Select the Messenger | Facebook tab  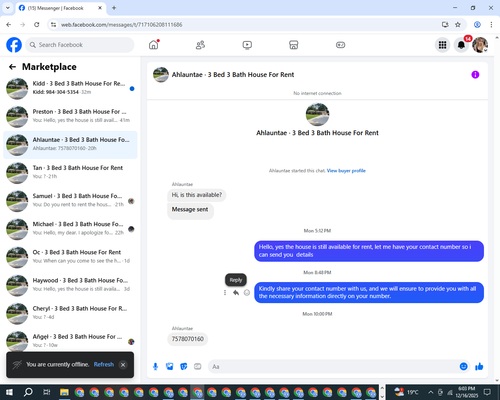pos(60,8)
